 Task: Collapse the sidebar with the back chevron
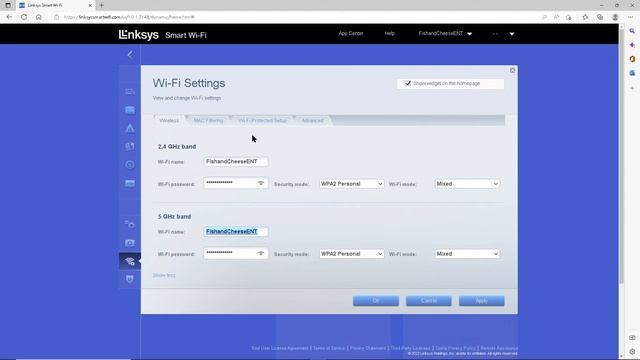[x=130, y=55]
